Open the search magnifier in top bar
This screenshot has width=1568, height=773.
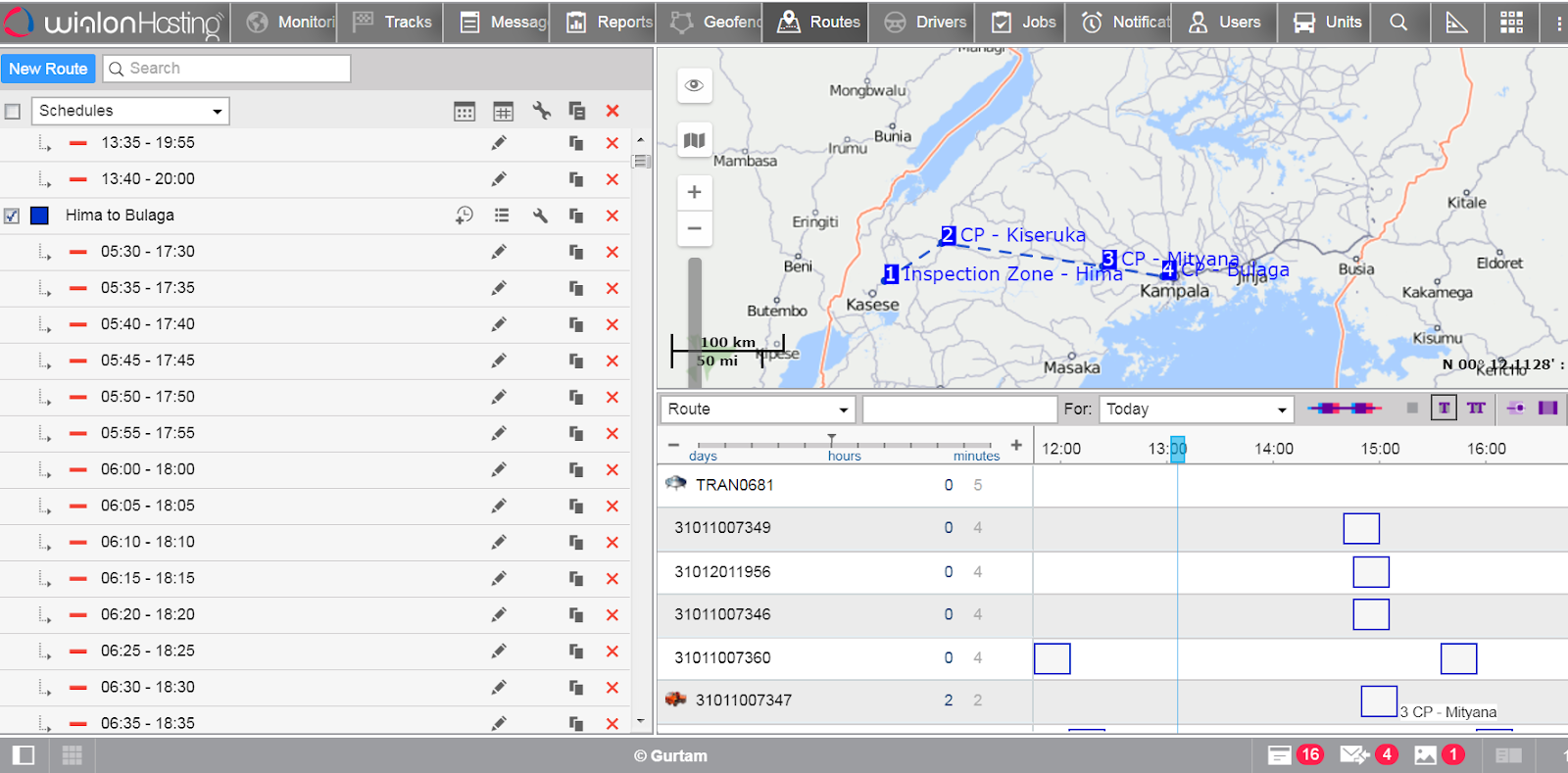pos(1398,22)
